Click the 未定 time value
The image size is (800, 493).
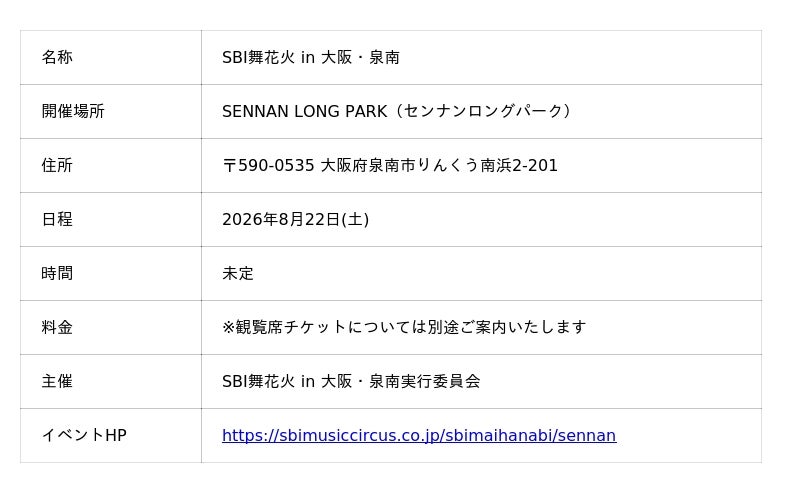click(x=238, y=274)
